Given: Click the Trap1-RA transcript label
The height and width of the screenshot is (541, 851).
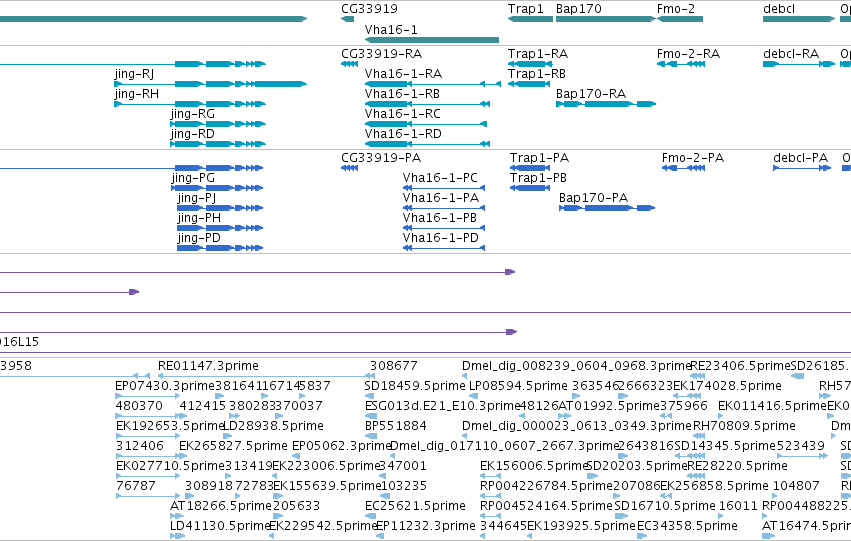Looking at the screenshot, I should click(x=538, y=54).
